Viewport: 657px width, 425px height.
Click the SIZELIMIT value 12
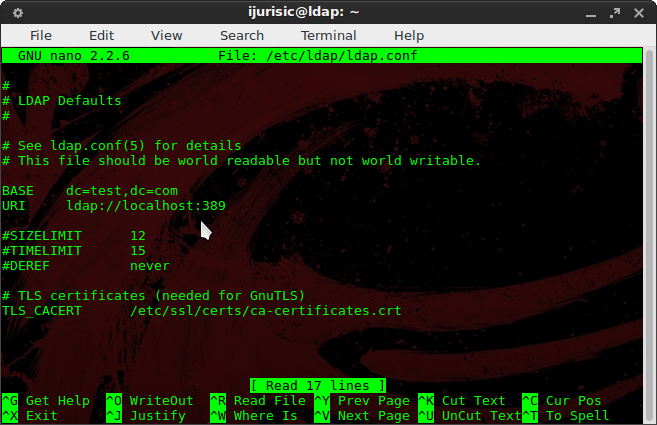(138, 236)
